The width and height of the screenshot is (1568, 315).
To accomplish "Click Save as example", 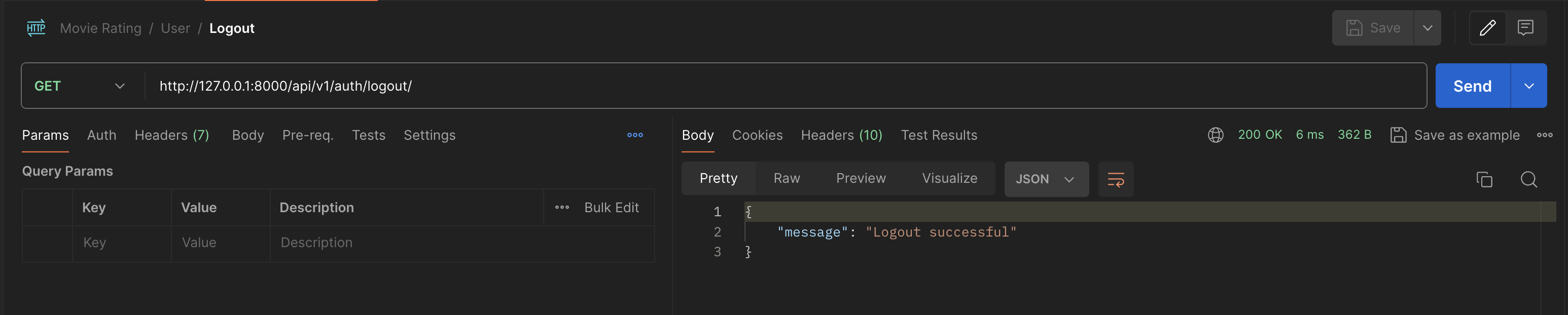I will (x=1455, y=135).
